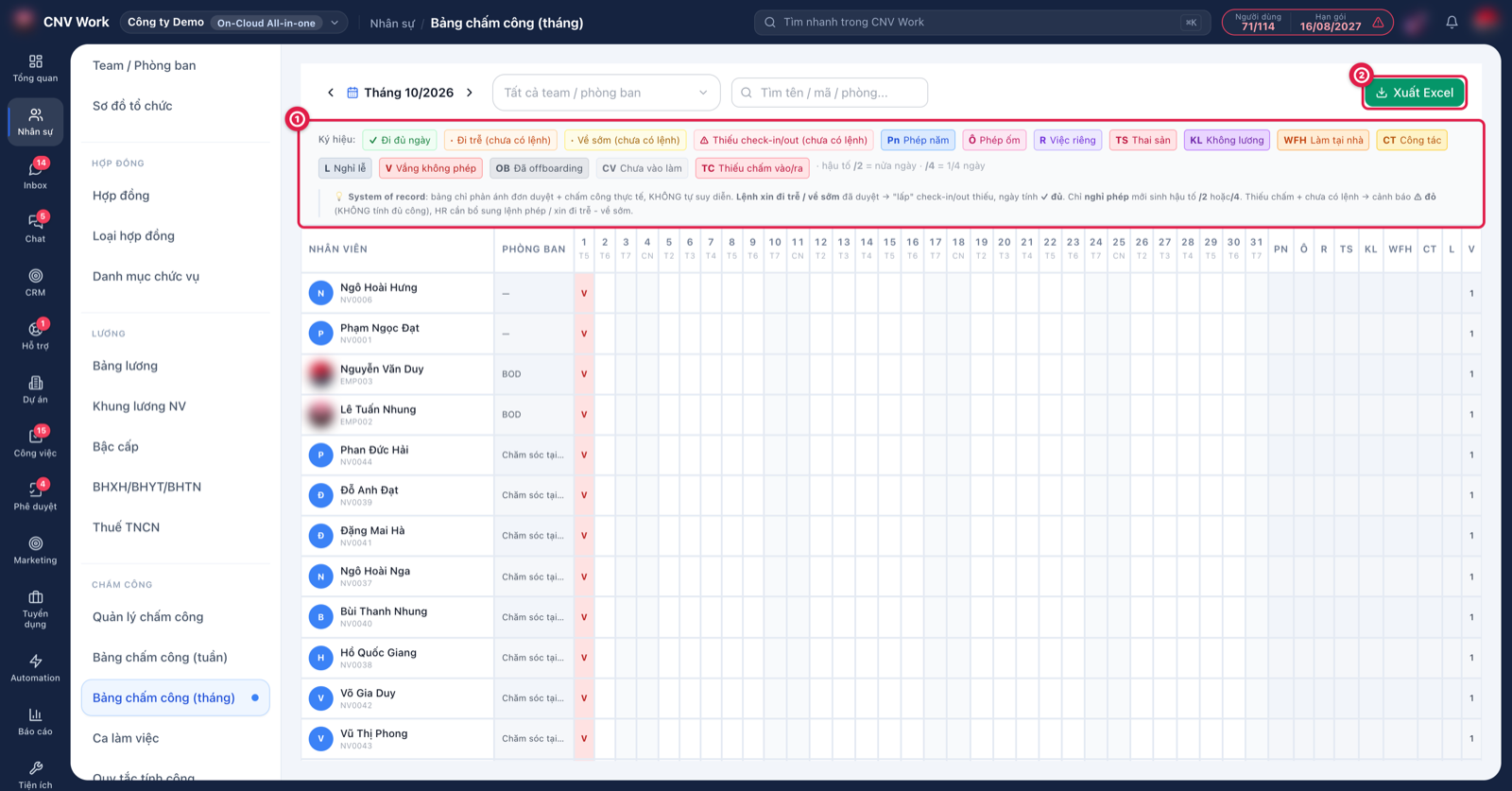
Task: Select Quản lý chấm công menu item
Action: point(176,617)
